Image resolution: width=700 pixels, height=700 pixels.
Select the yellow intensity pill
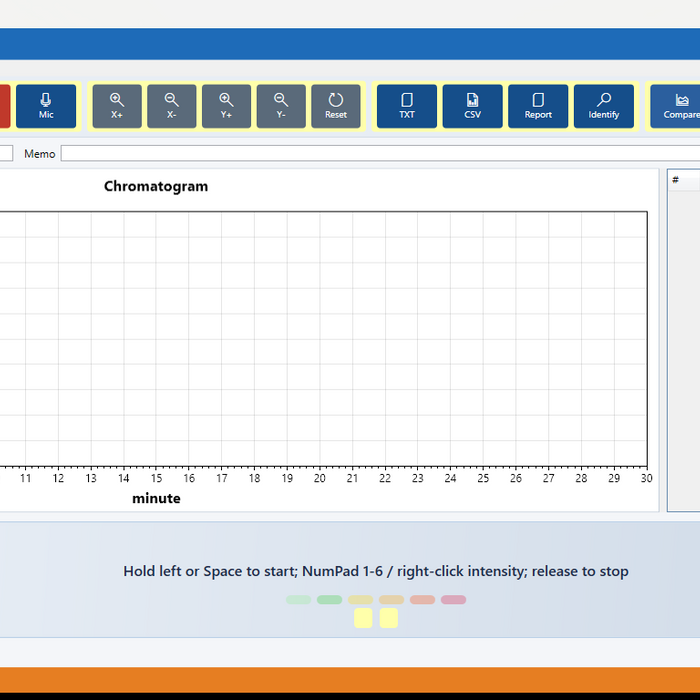pos(360,600)
